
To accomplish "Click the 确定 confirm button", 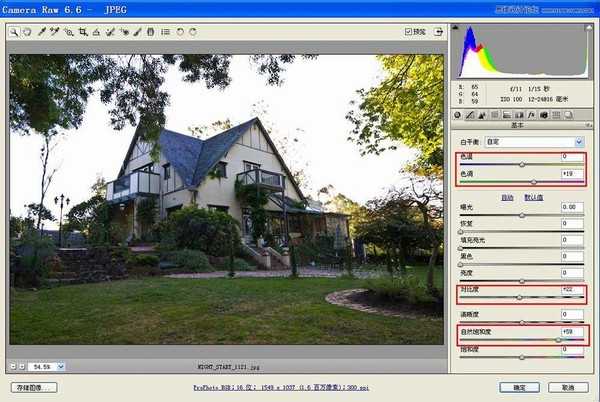I will 518,387.
